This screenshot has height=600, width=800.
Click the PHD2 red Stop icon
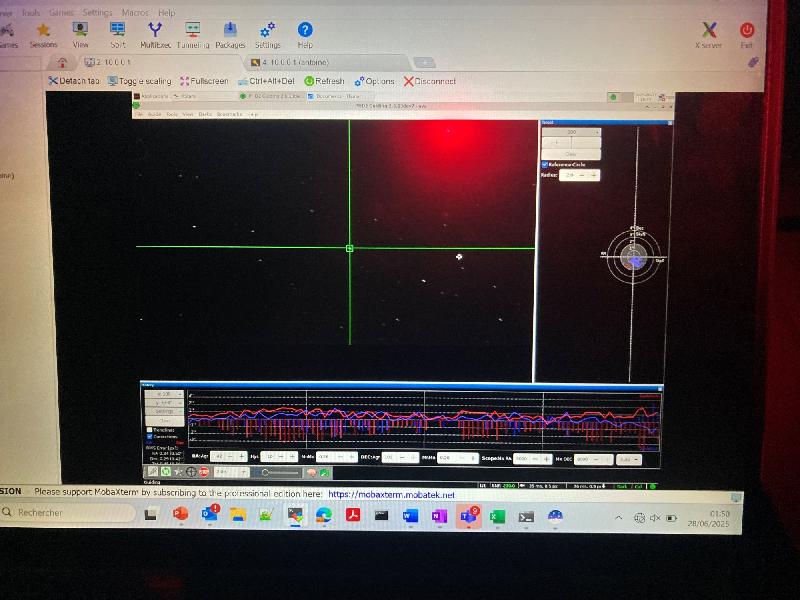pyautogui.click(x=204, y=472)
